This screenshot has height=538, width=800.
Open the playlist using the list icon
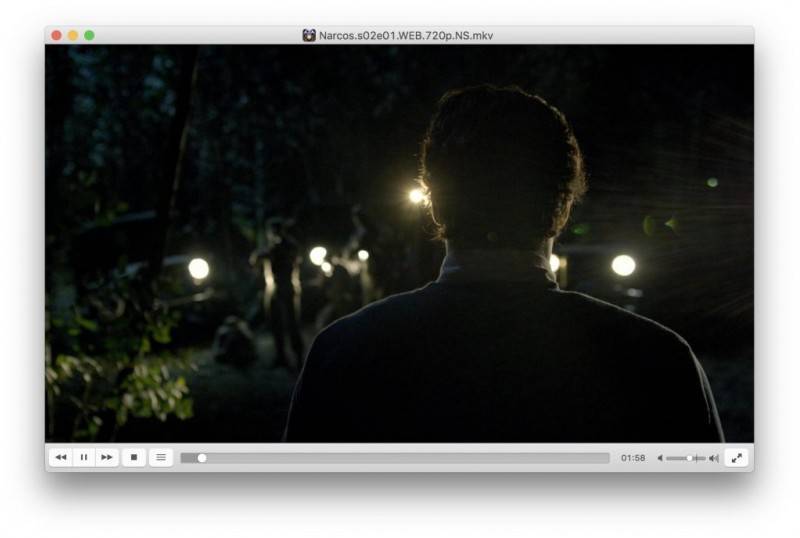(x=161, y=457)
